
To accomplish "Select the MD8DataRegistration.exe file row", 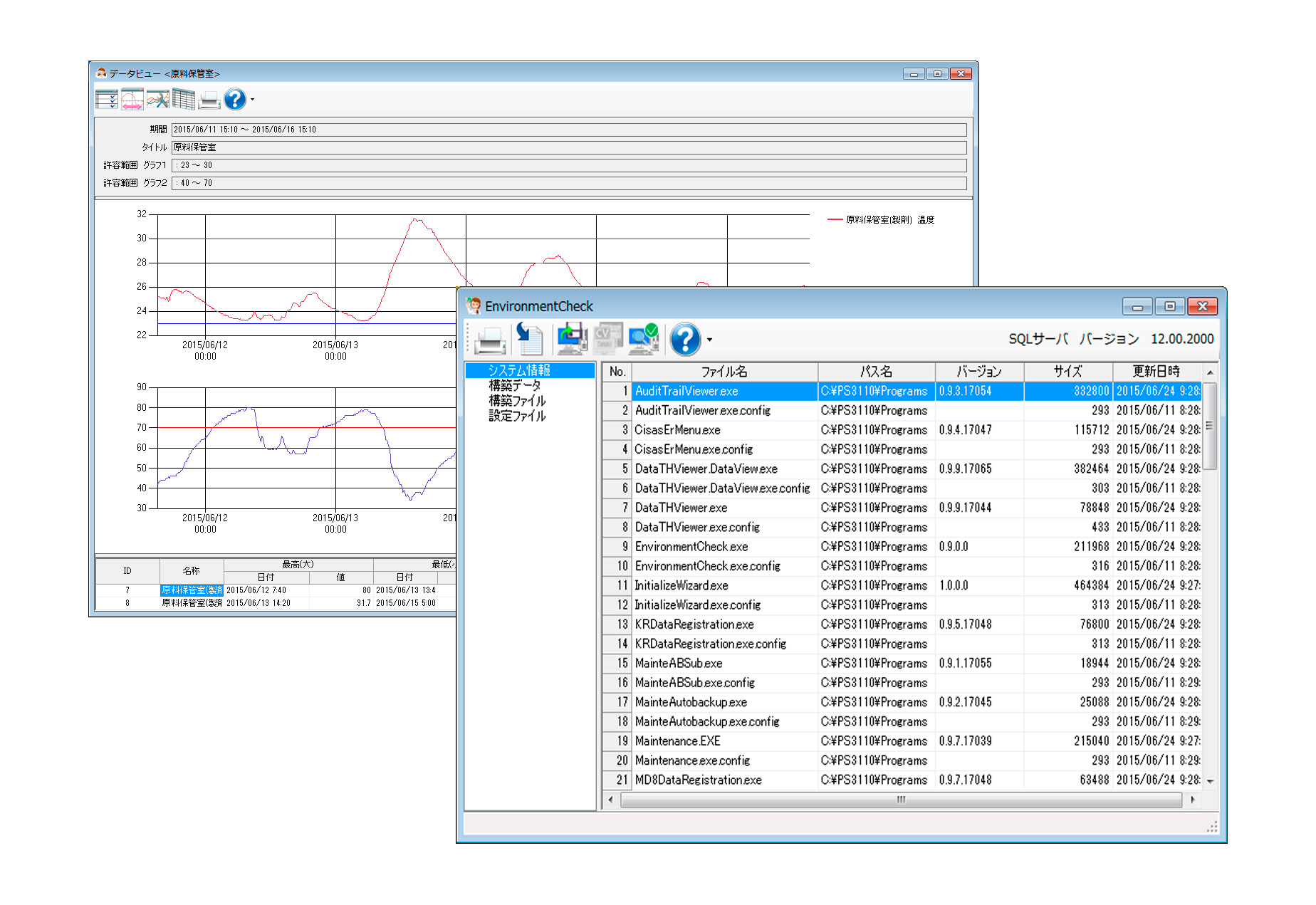I will coord(902,780).
